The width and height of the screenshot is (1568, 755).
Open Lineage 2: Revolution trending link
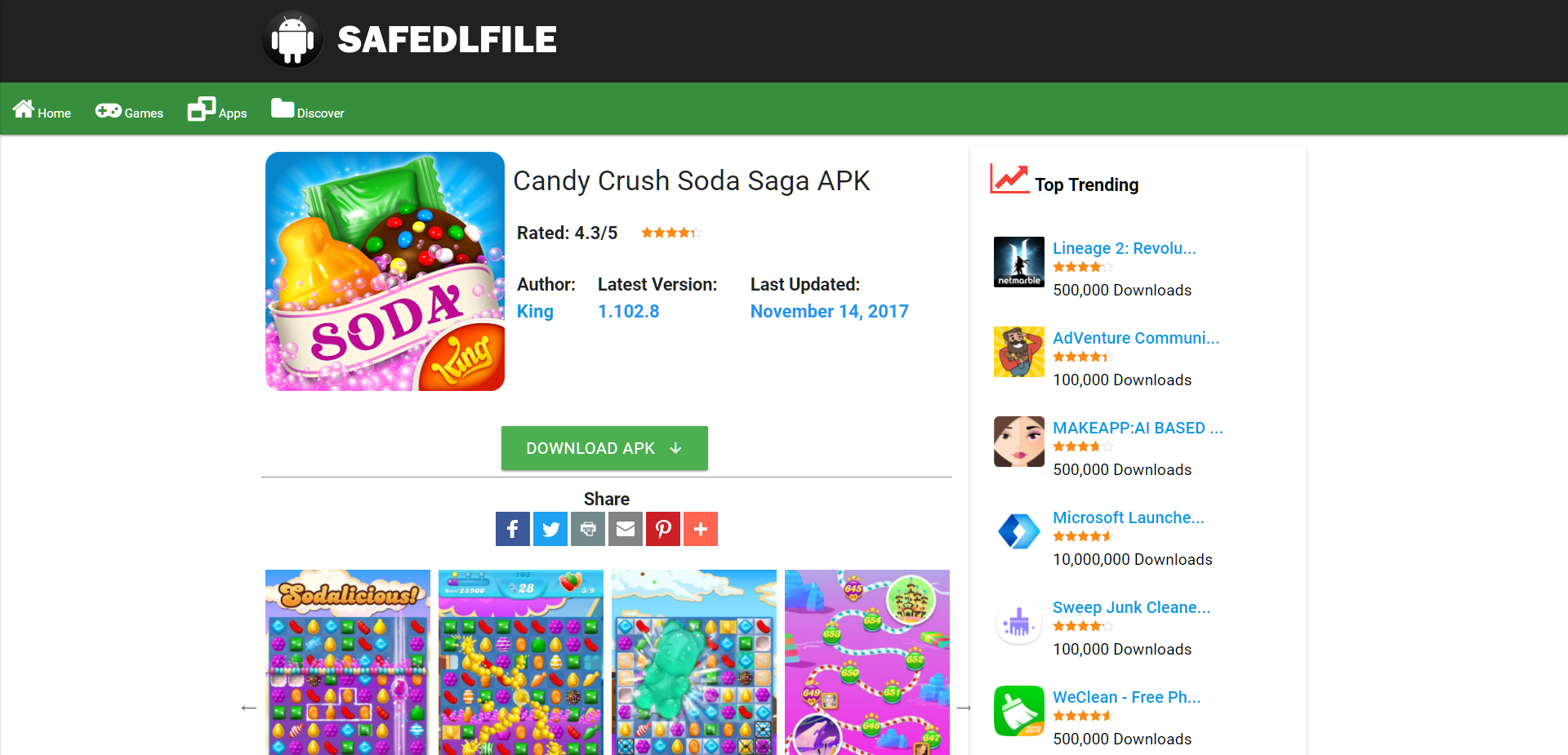coord(1125,248)
